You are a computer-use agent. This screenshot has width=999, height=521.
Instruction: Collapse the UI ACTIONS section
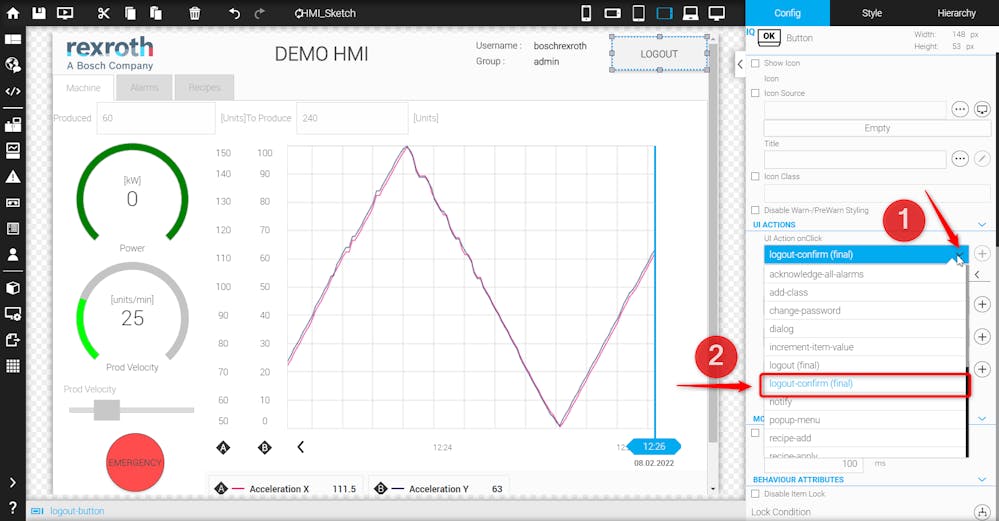point(982,225)
